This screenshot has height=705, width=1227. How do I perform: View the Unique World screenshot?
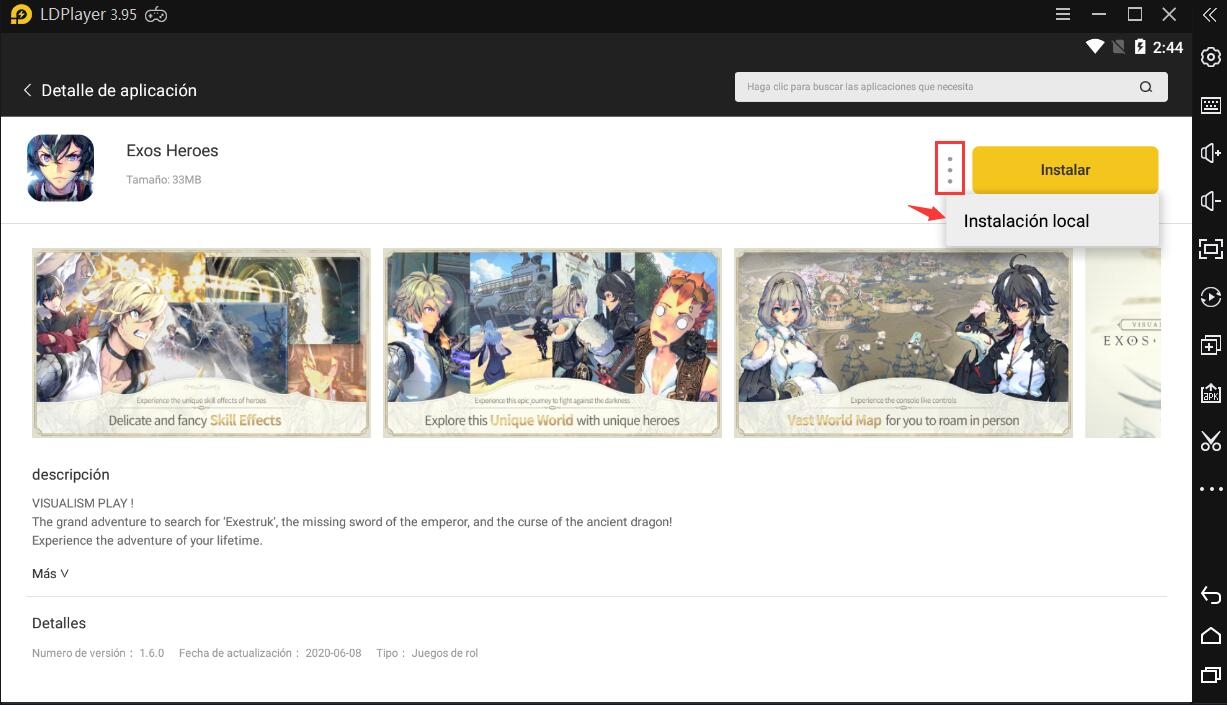[552, 343]
